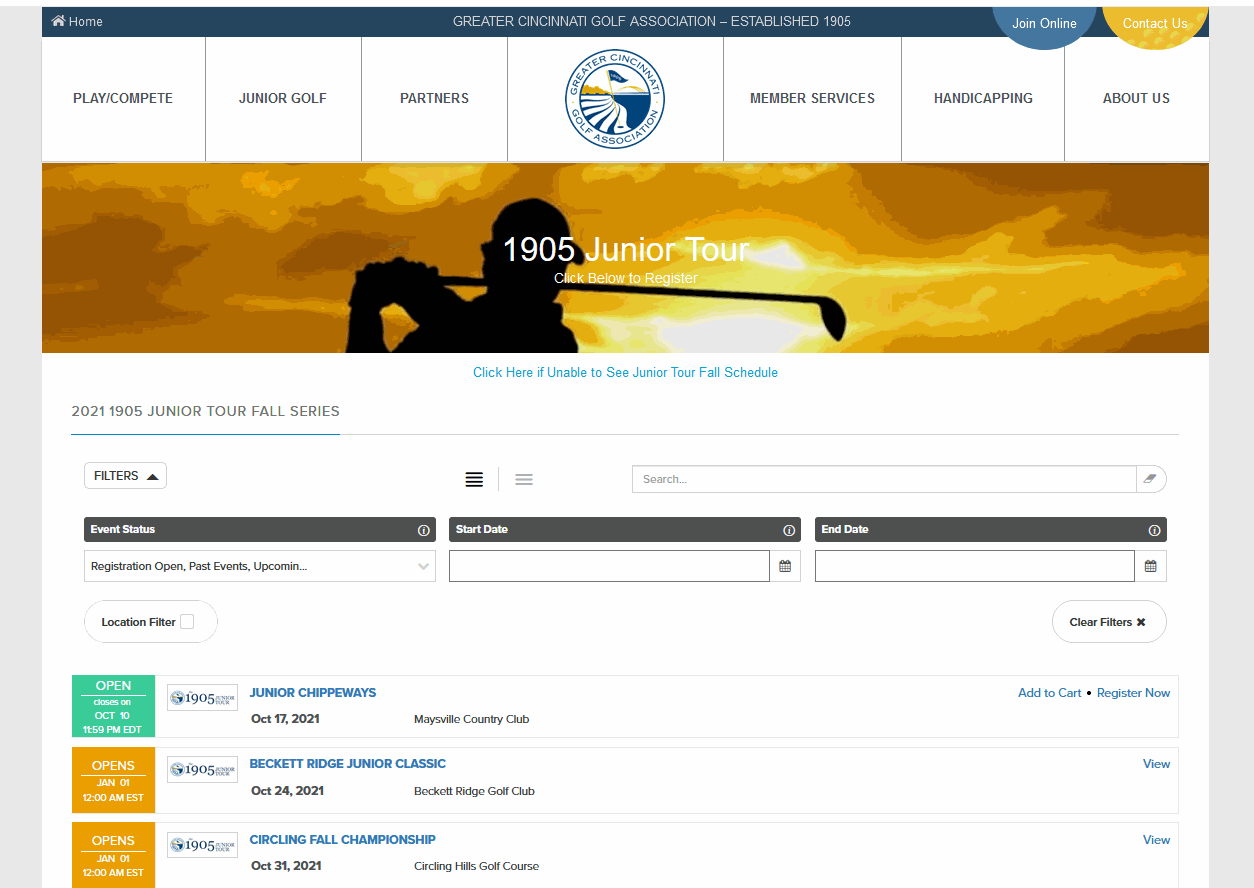
Task: Open the Greater Cincinnati Golf Association logo
Action: click(x=614, y=99)
